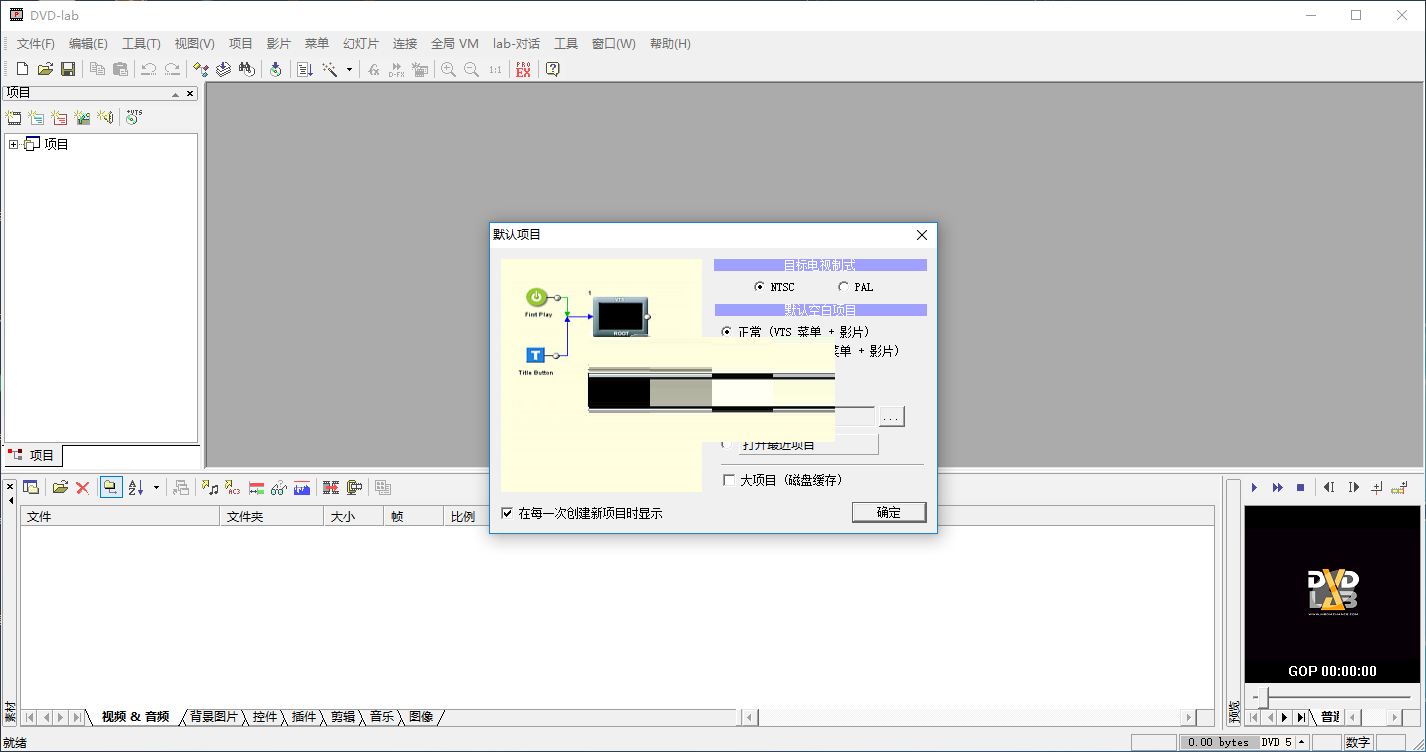Screen dimensions: 1426x752
Task: Open the 文件(F) menu
Action: click(36, 44)
